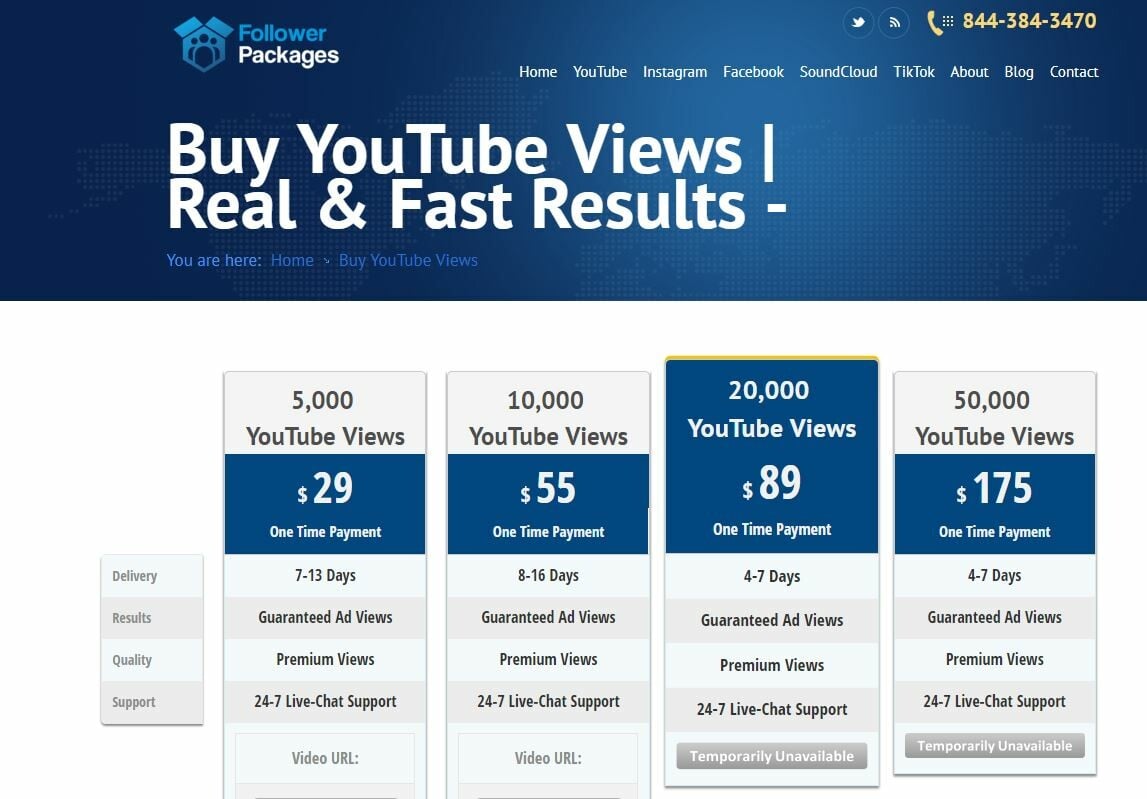Click One Time Payment under $89
Screen dimensions: 1147x799
pos(772,530)
